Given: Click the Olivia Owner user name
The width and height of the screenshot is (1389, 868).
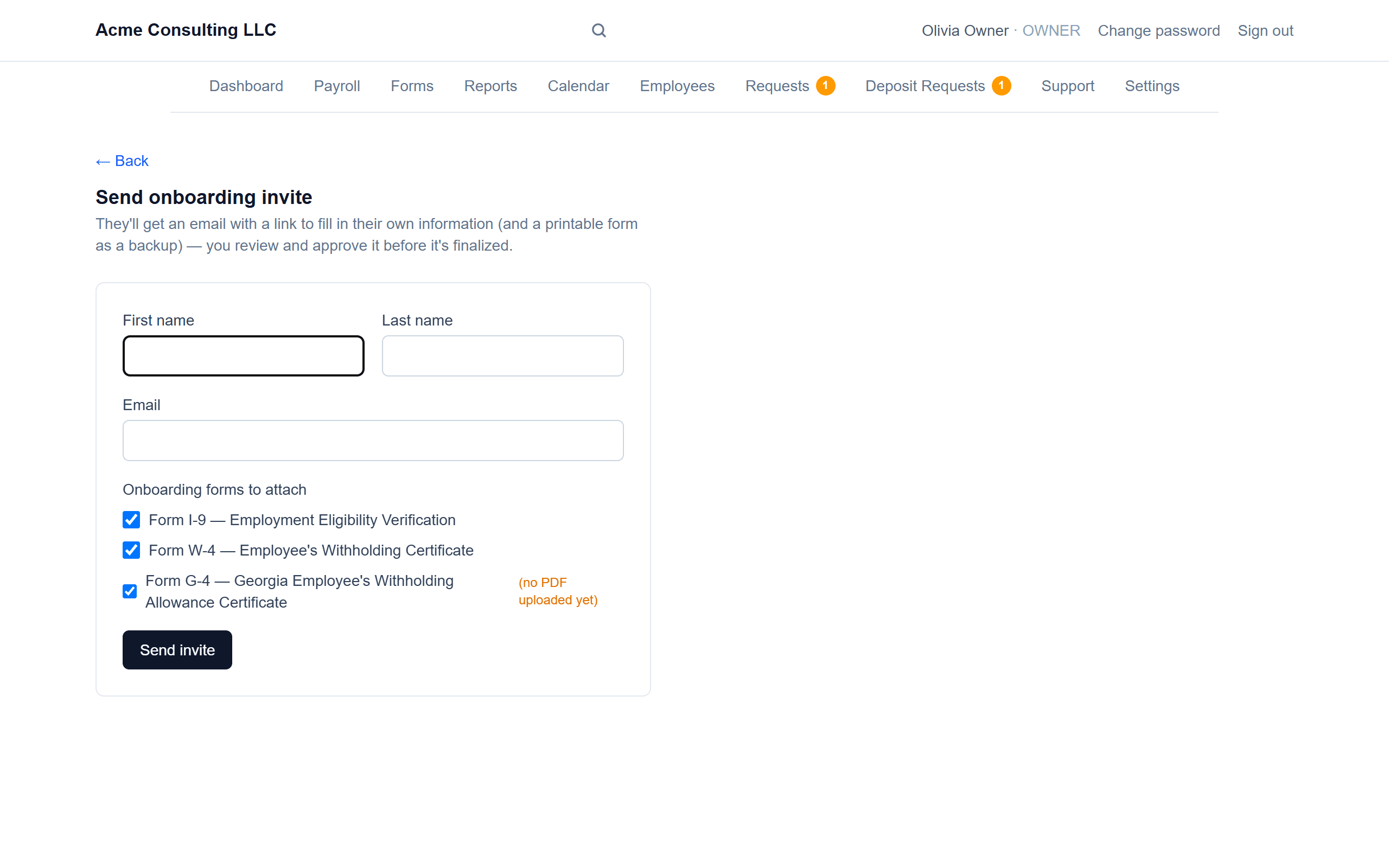Looking at the screenshot, I should coord(965,30).
